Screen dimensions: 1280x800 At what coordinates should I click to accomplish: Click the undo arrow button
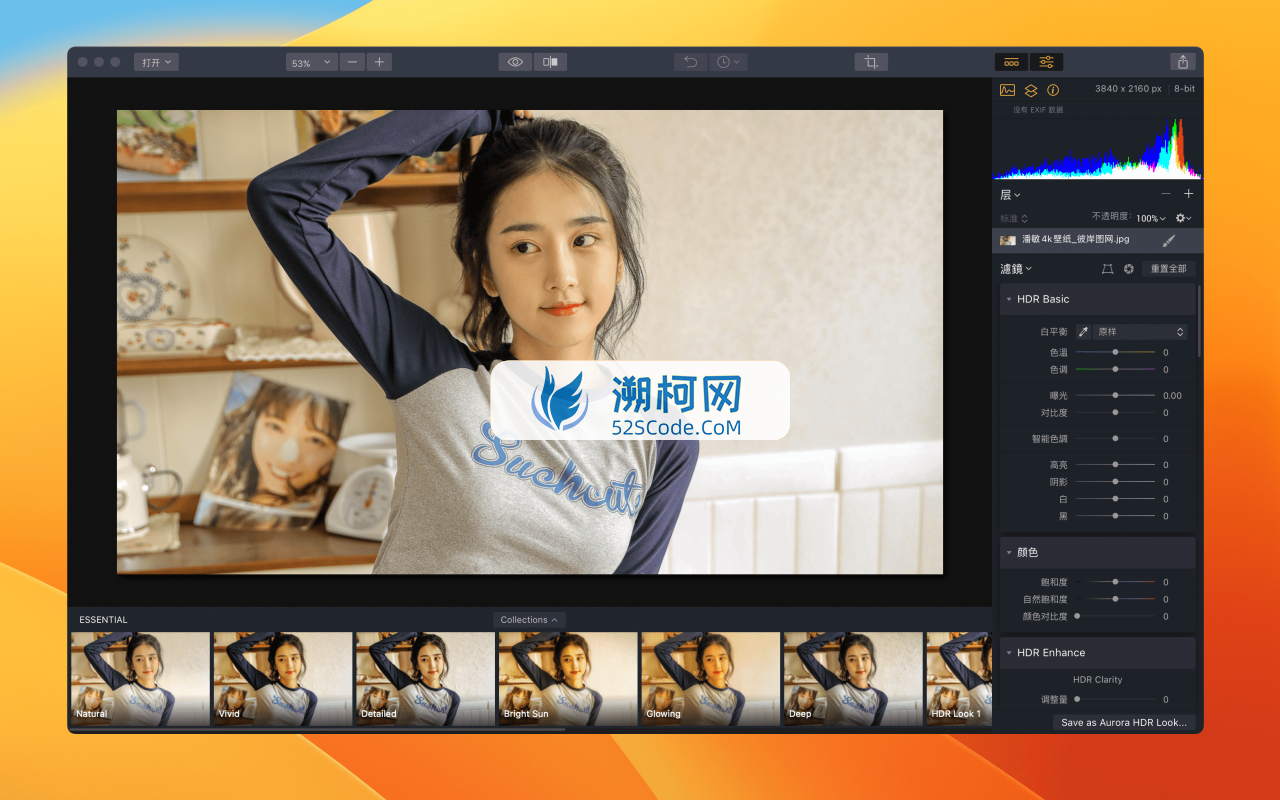coord(690,62)
